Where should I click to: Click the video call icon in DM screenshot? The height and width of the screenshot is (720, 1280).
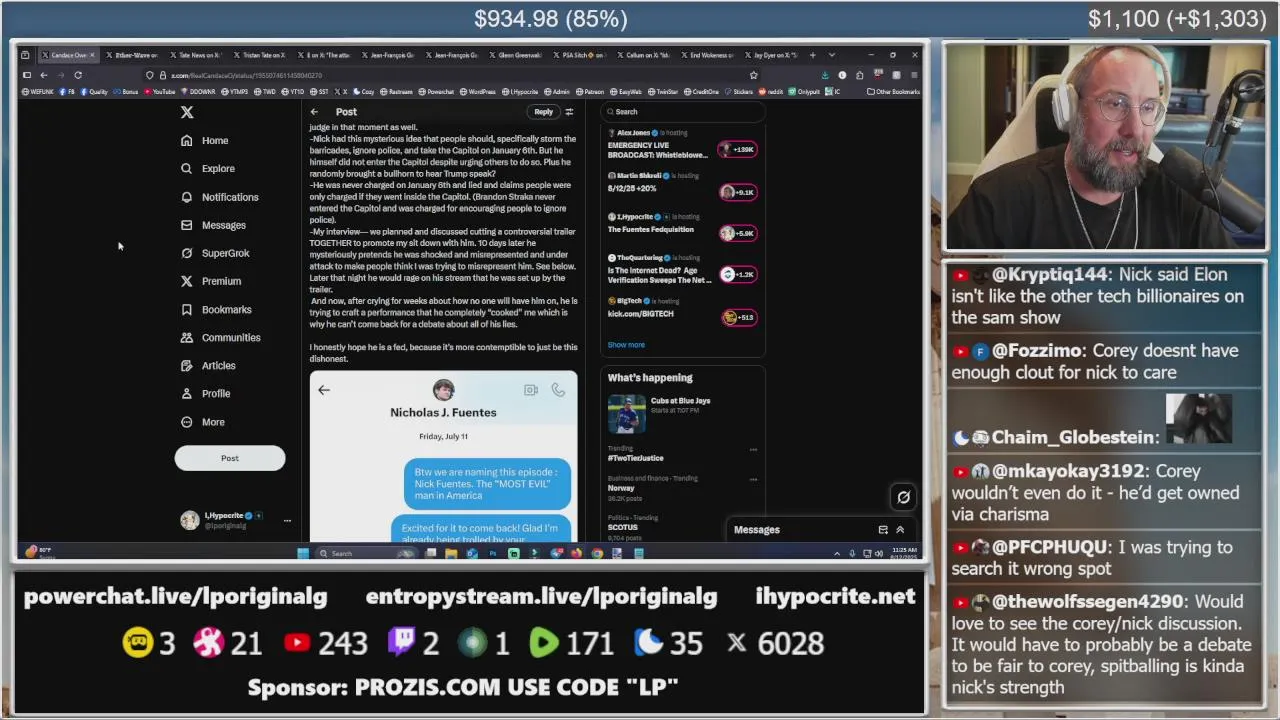(x=531, y=390)
